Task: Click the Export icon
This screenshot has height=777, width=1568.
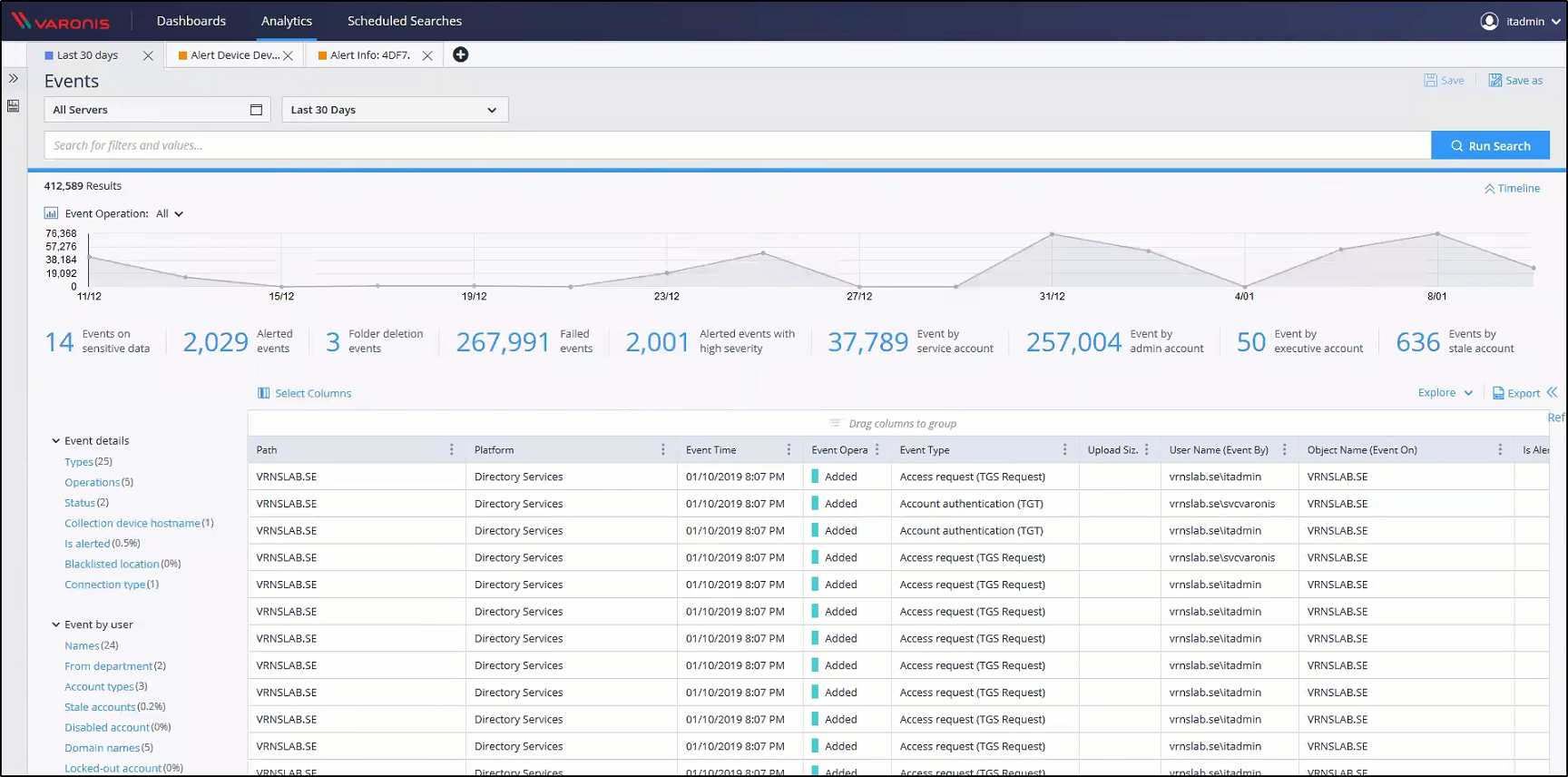Action: tap(1498, 393)
